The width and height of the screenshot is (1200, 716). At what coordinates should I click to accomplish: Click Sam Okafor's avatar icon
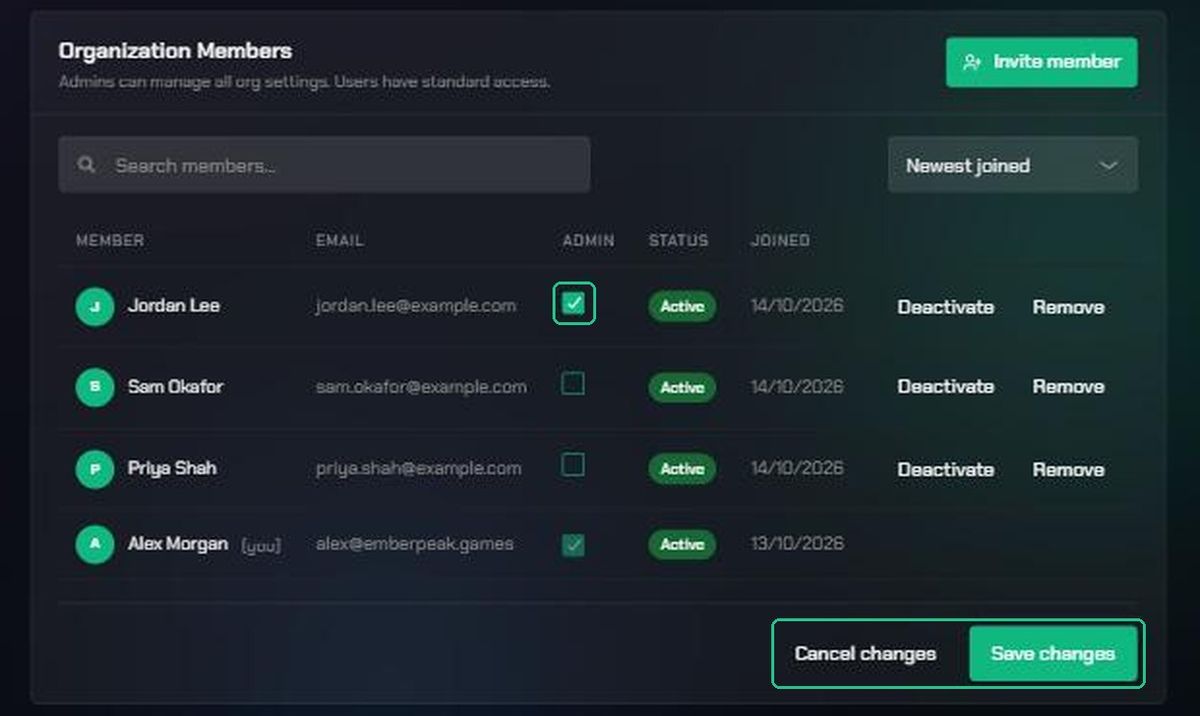click(x=95, y=387)
